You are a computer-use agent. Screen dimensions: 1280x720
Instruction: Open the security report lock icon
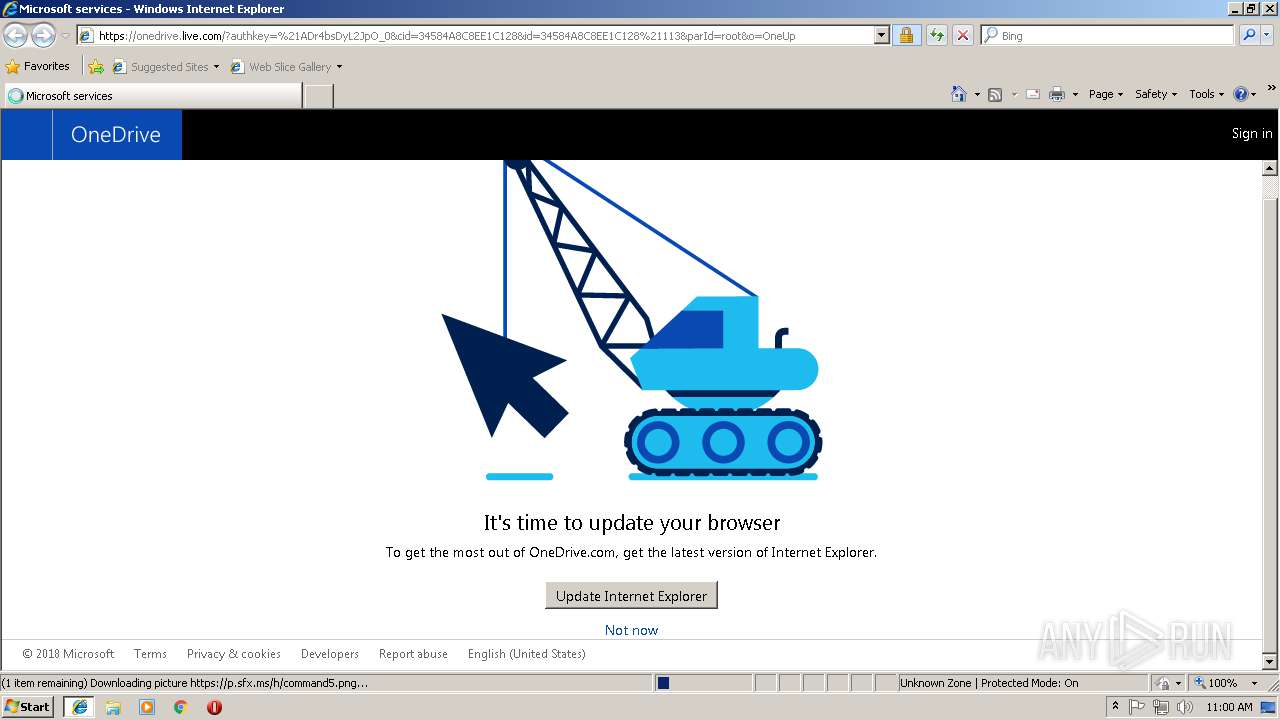906,36
